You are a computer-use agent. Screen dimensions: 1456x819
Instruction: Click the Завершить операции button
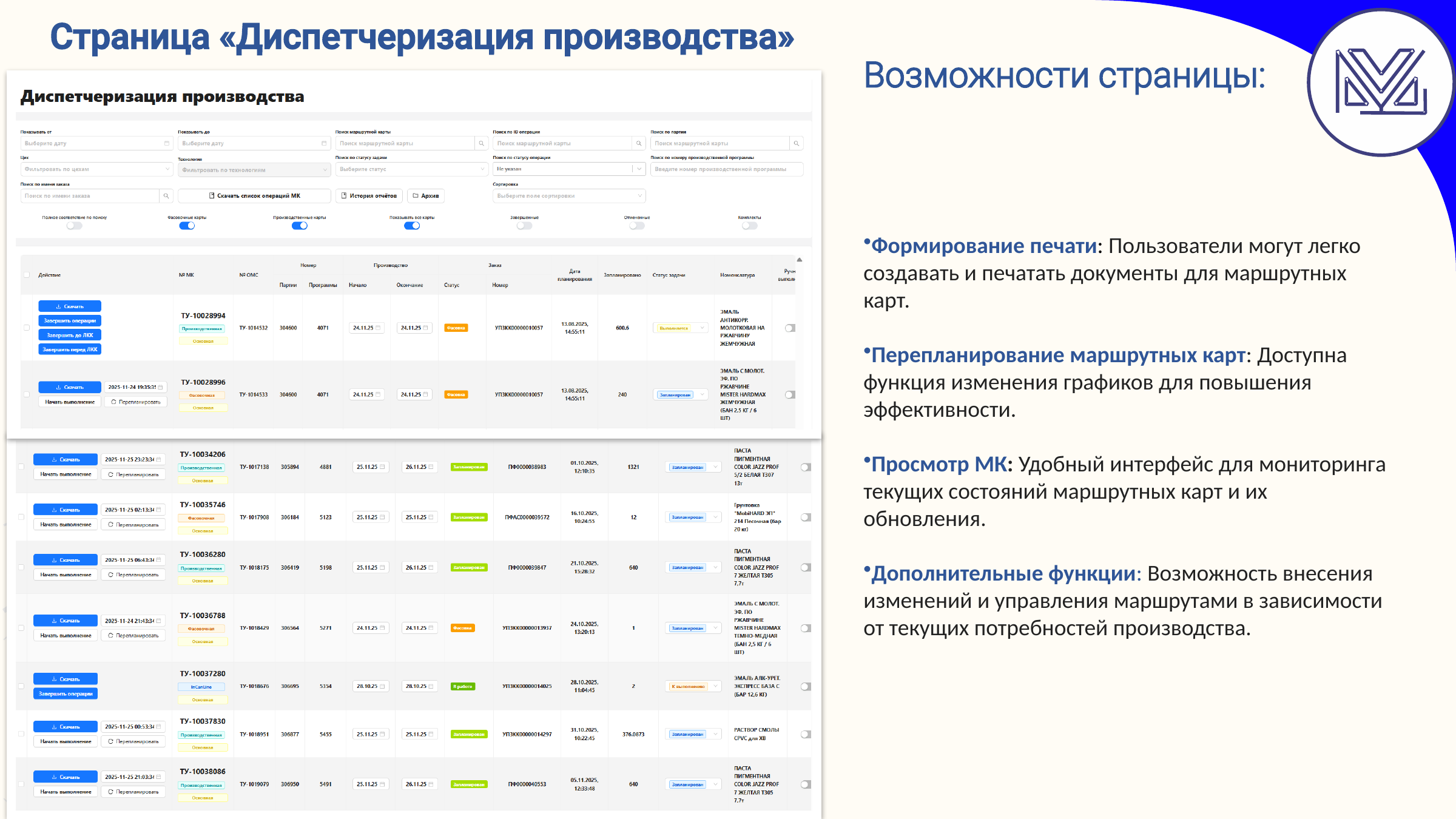click(x=70, y=321)
